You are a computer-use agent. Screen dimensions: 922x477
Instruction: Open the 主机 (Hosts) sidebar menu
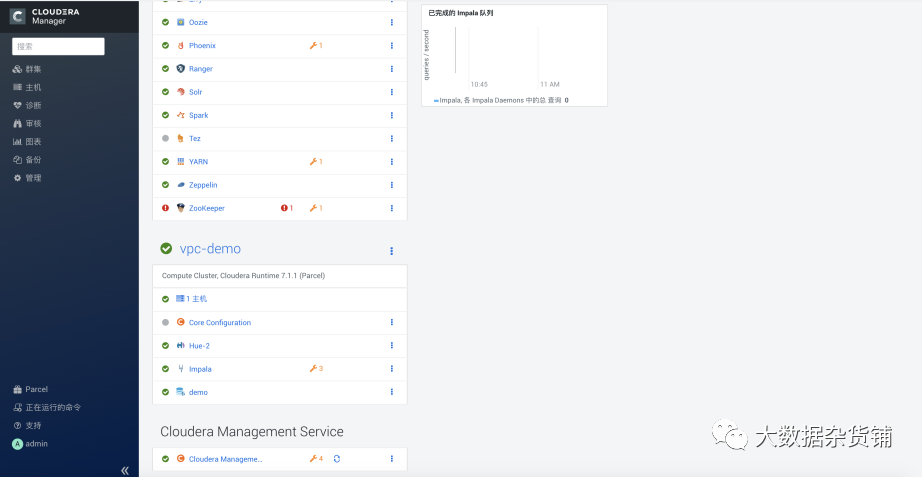[27, 87]
